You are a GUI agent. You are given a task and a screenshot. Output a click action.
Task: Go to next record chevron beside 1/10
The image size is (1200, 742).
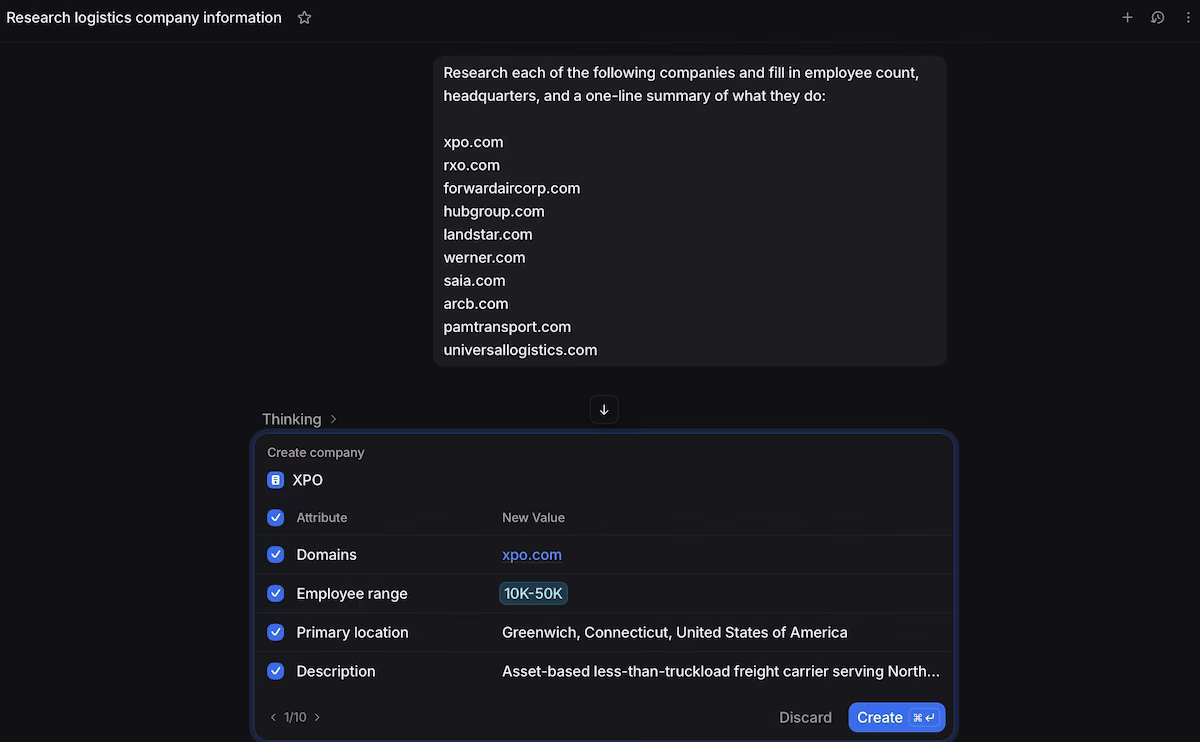(318, 717)
